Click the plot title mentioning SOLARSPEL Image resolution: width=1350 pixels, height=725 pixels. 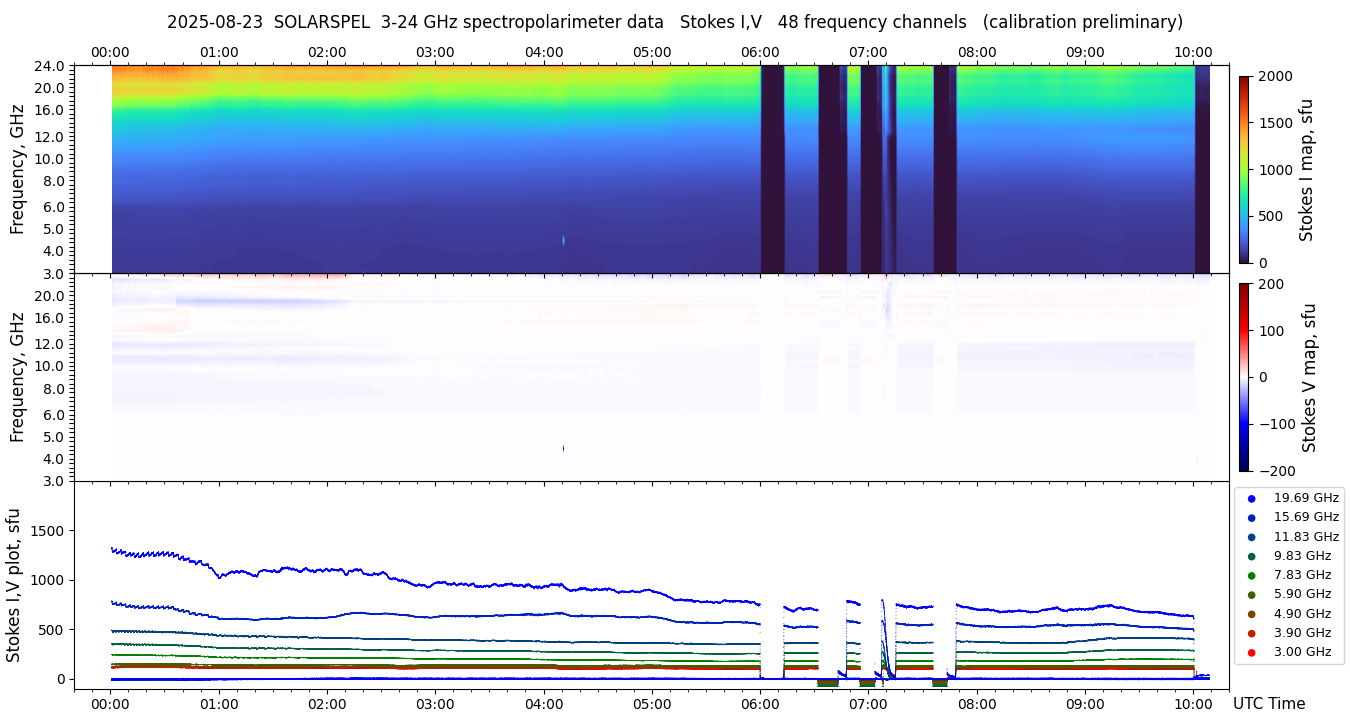click(674, 22)
